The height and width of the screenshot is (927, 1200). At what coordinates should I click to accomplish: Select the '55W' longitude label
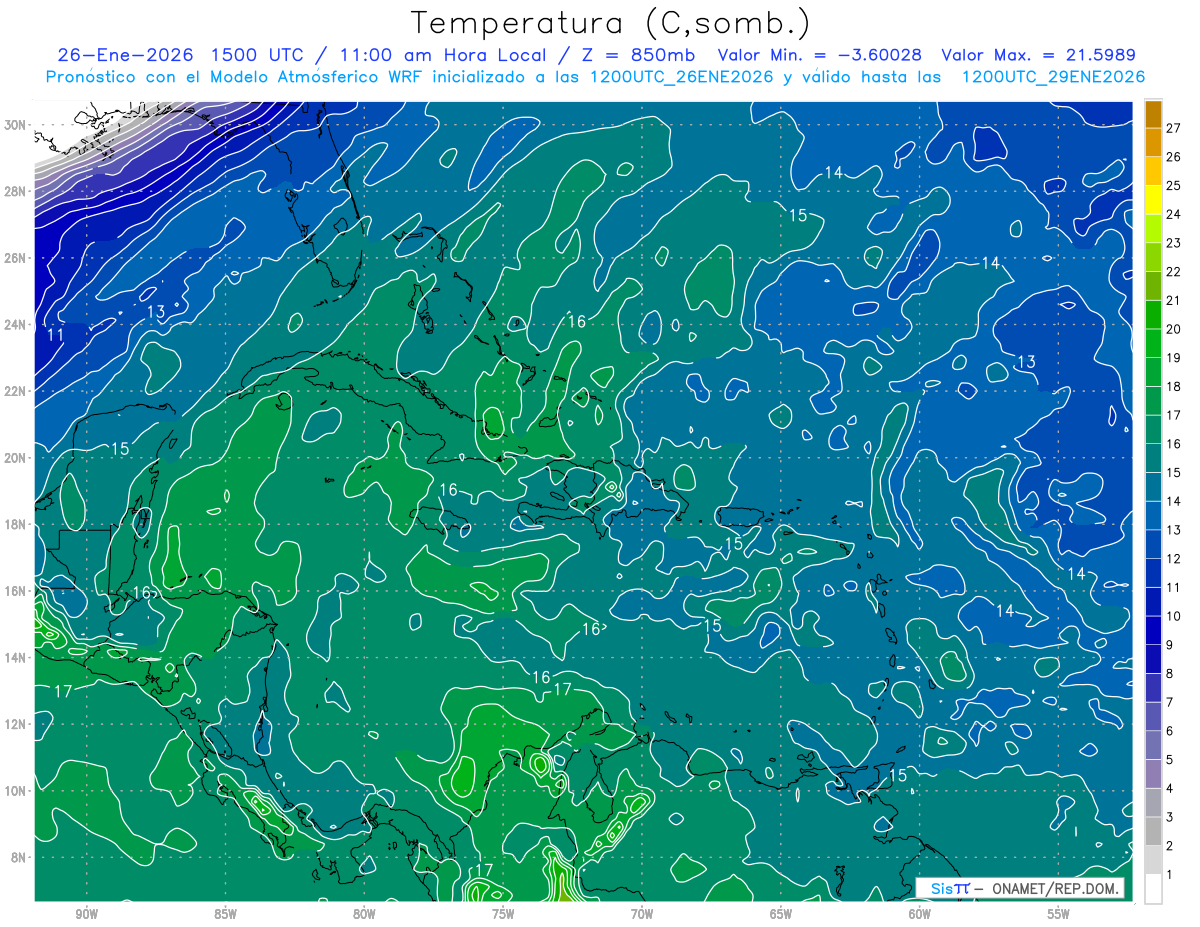[x=1059, y=914]
